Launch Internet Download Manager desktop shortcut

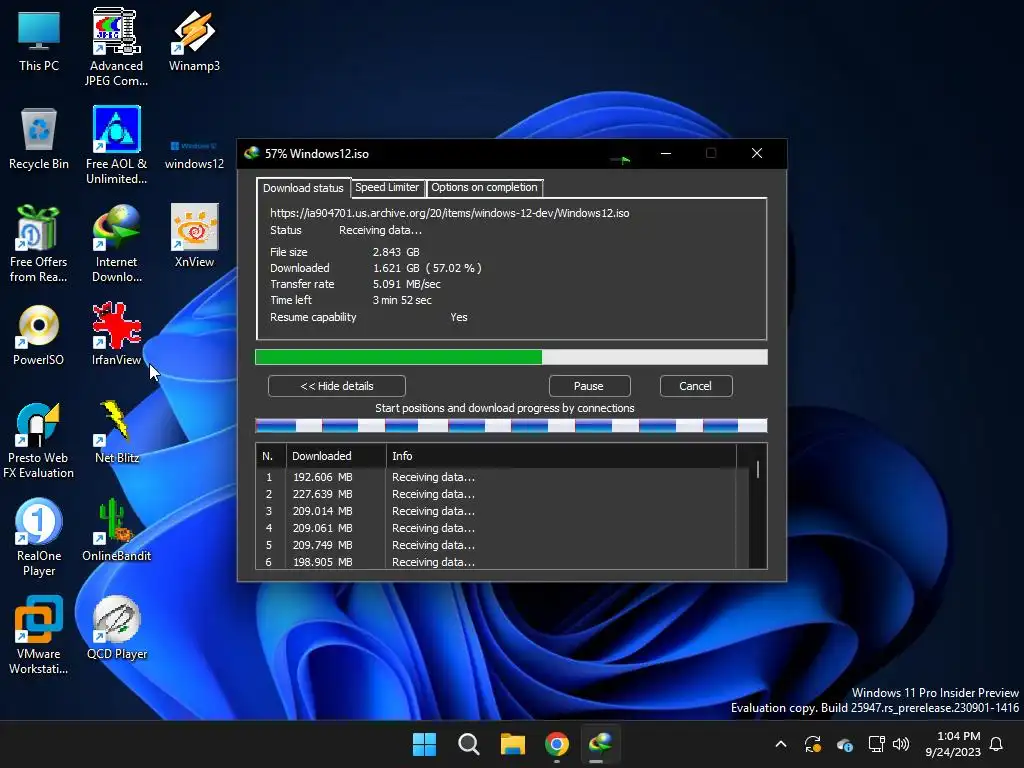(x=116, y=243)
